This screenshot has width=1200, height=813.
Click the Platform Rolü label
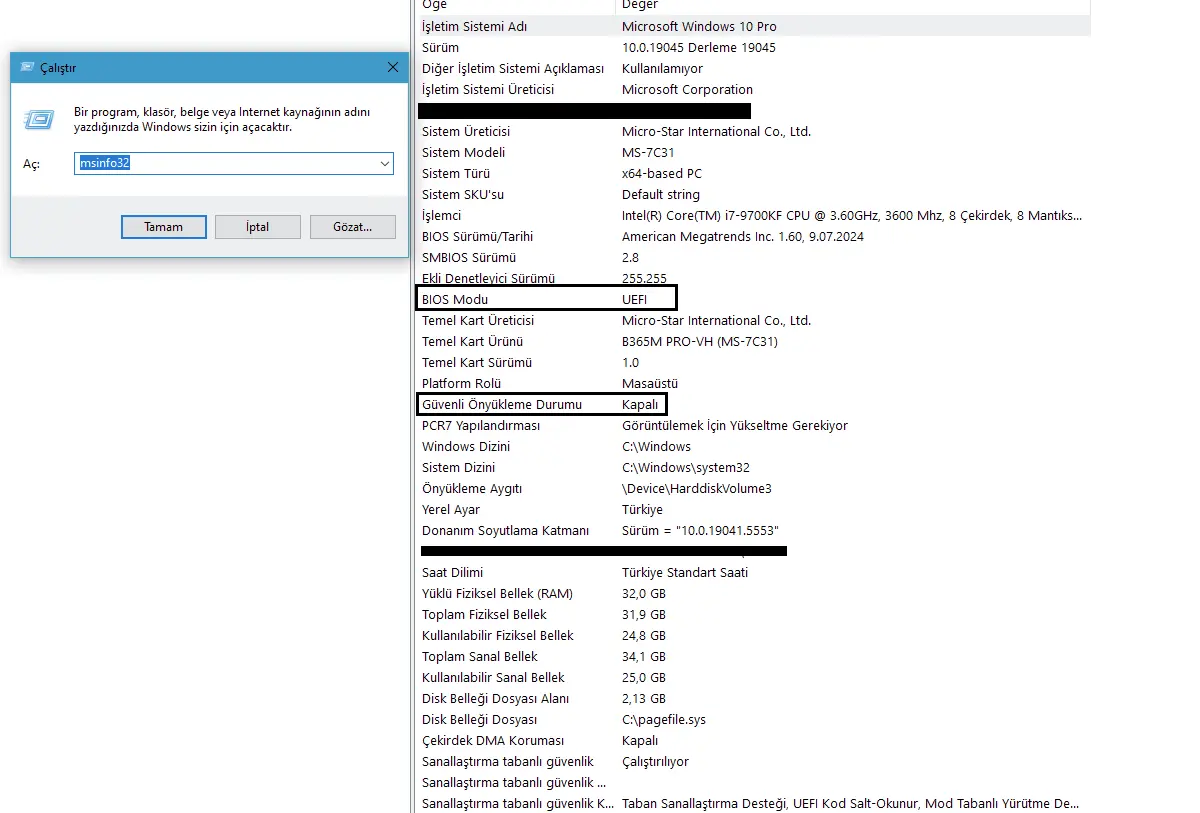coord(460,383)
